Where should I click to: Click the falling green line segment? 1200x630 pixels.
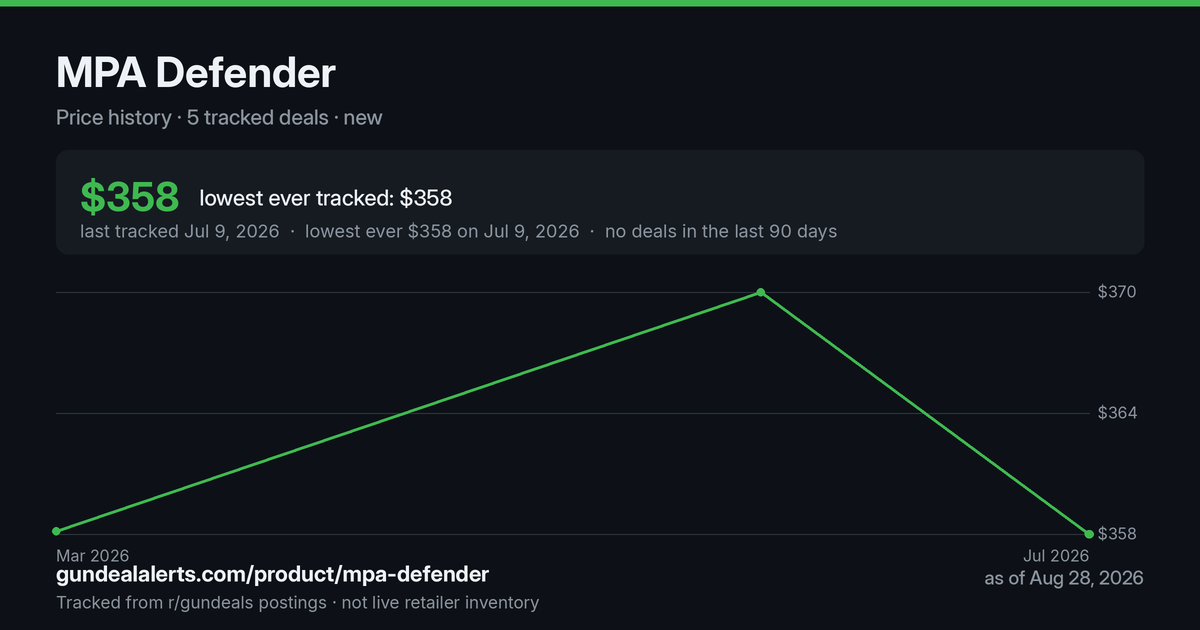coord(925,413)
